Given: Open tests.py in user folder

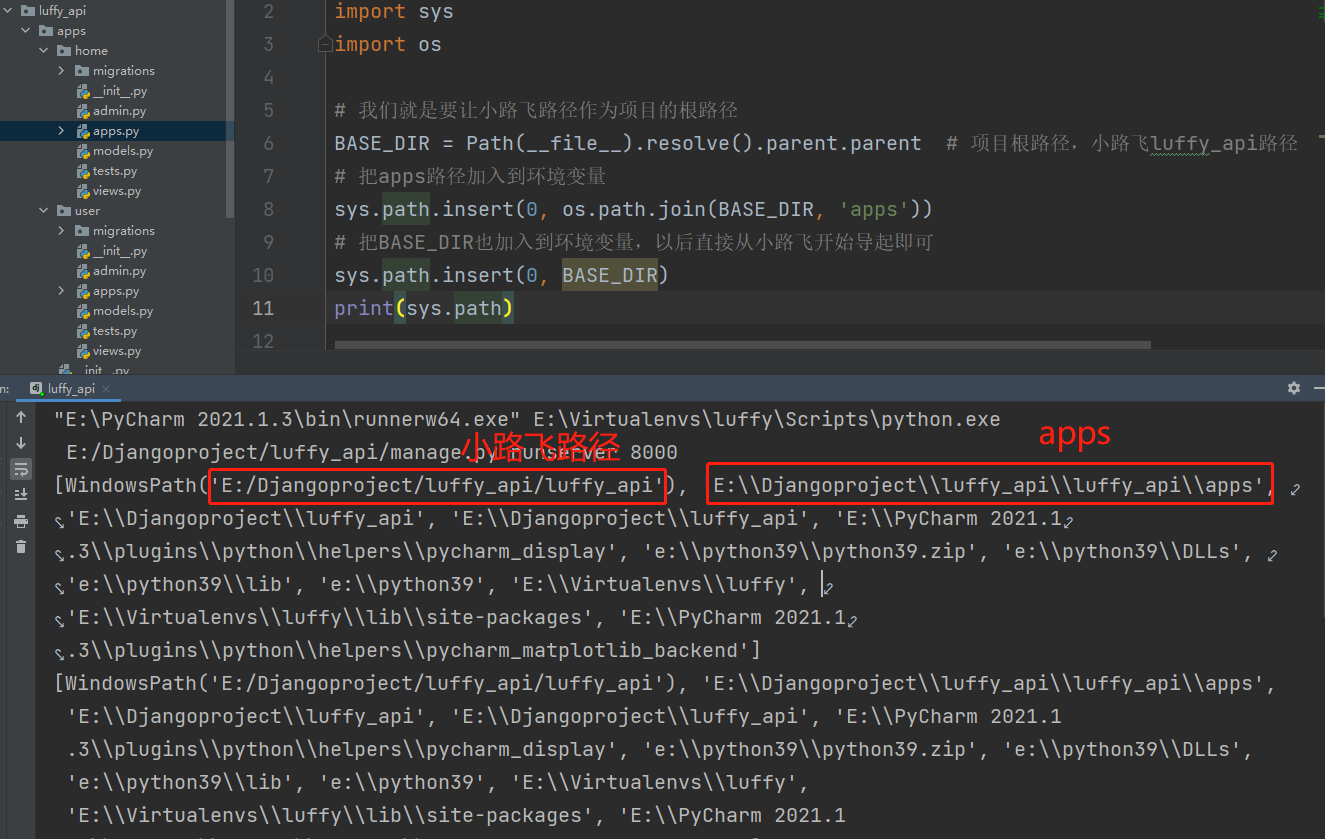Looking at the screenshot, I should pos(108,331).
